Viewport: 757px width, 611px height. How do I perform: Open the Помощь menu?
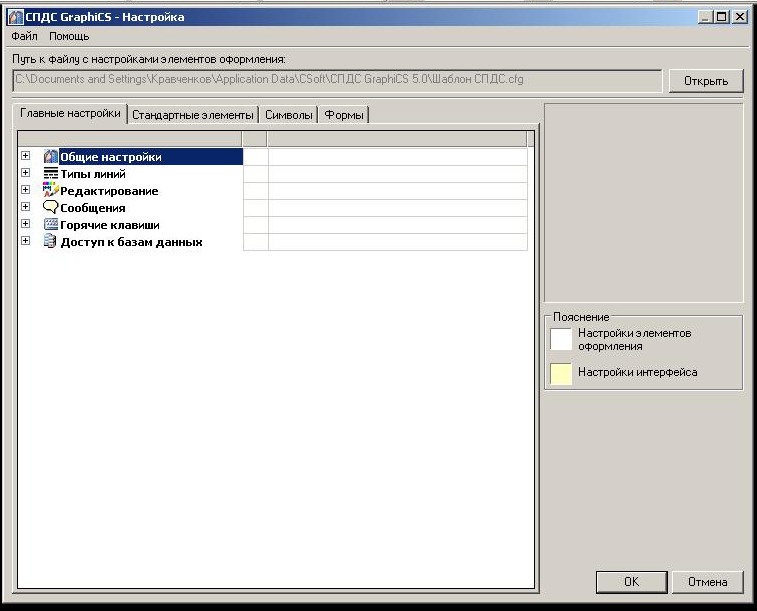point(69,36)
